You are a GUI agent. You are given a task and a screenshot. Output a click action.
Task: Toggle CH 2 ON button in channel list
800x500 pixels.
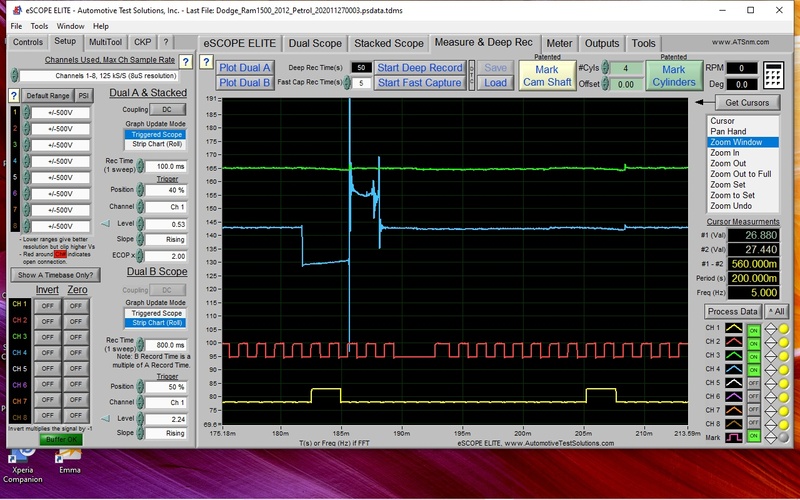pos(754,343)
